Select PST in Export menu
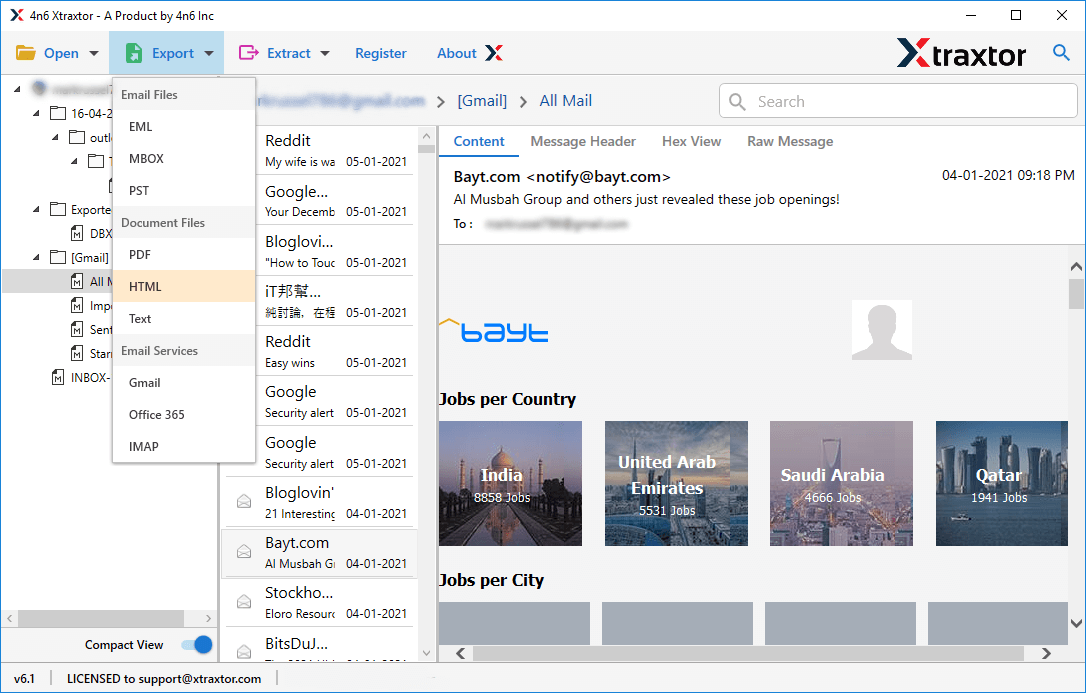1086x693 pixels. (184, 190)
